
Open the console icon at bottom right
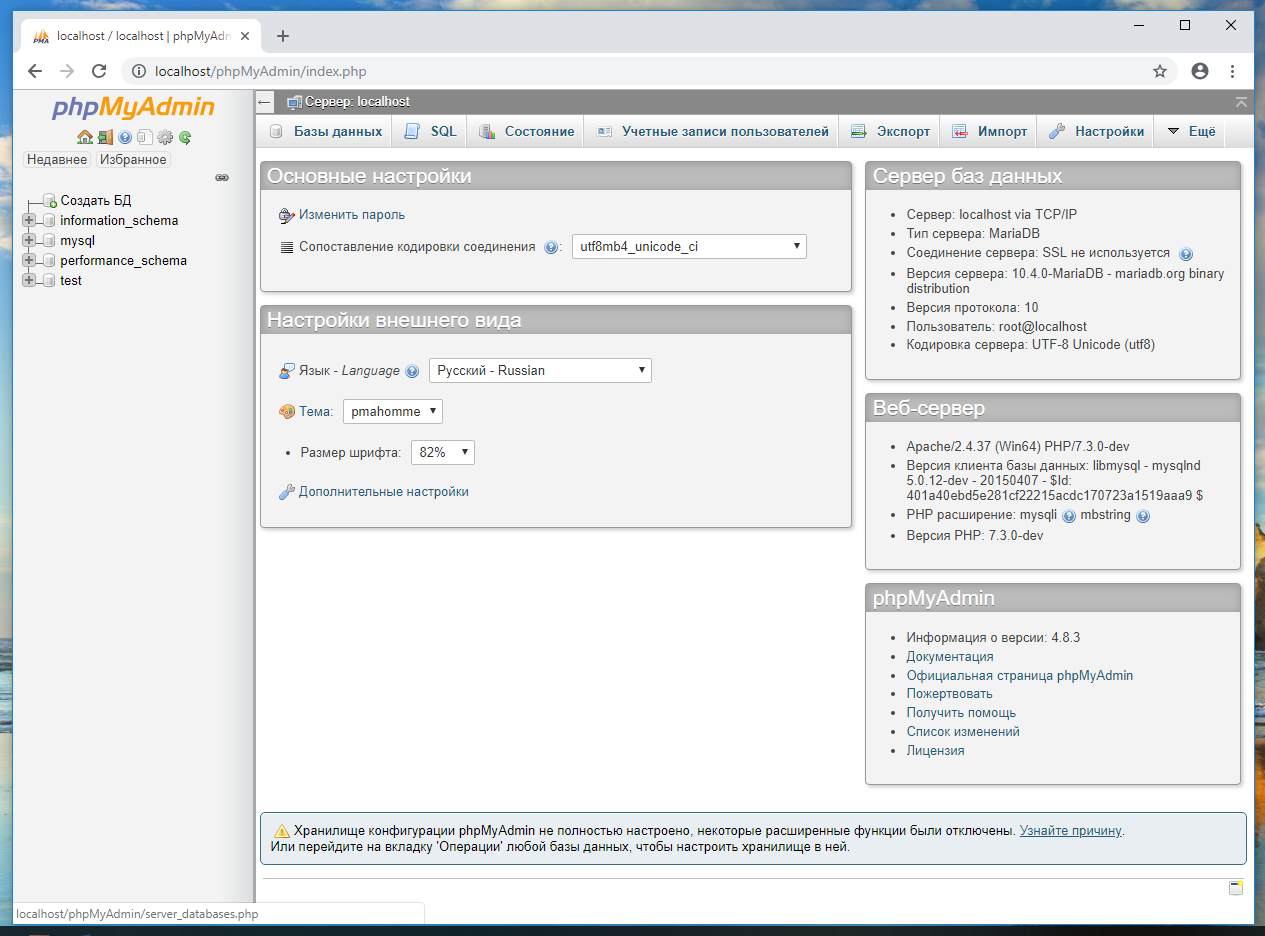1236,888
